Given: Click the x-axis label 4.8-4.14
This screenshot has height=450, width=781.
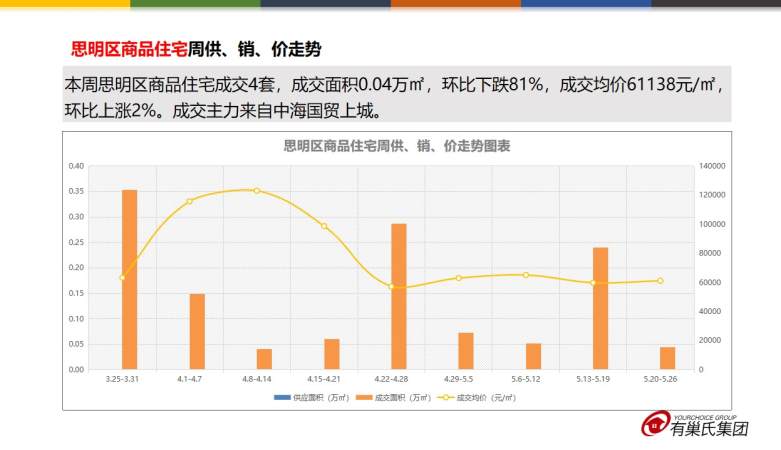Looking at the screenshot, I should (257, 379).
